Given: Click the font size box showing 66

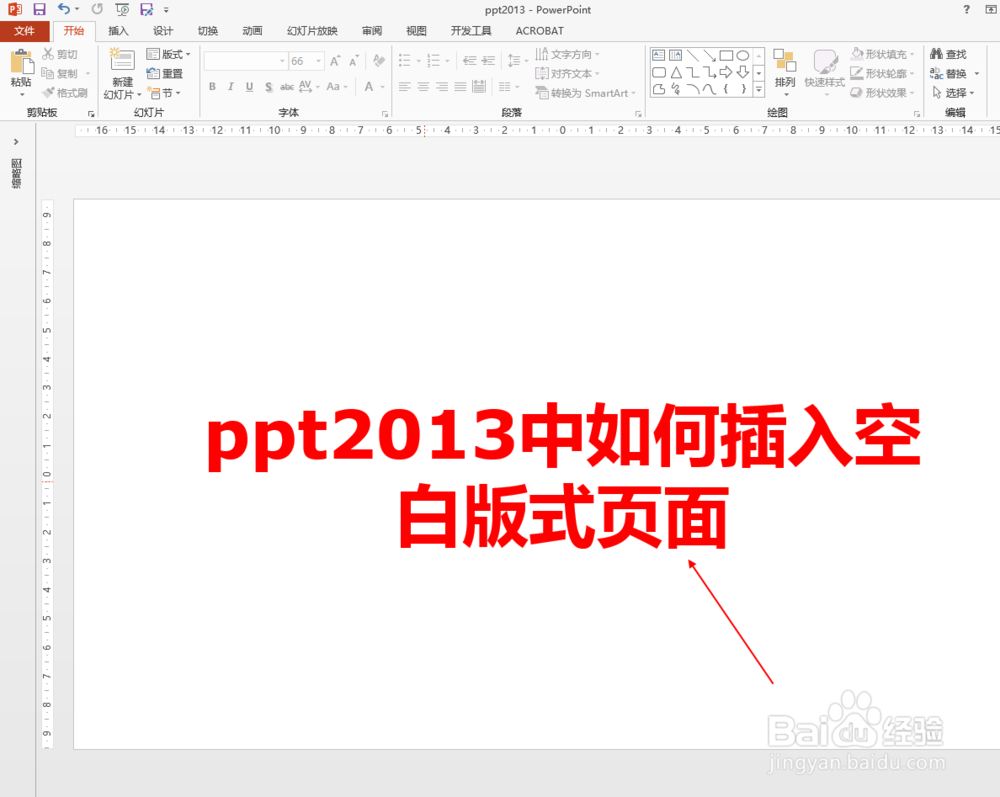Looking at the screenshot, I should (x=306, y=61).
